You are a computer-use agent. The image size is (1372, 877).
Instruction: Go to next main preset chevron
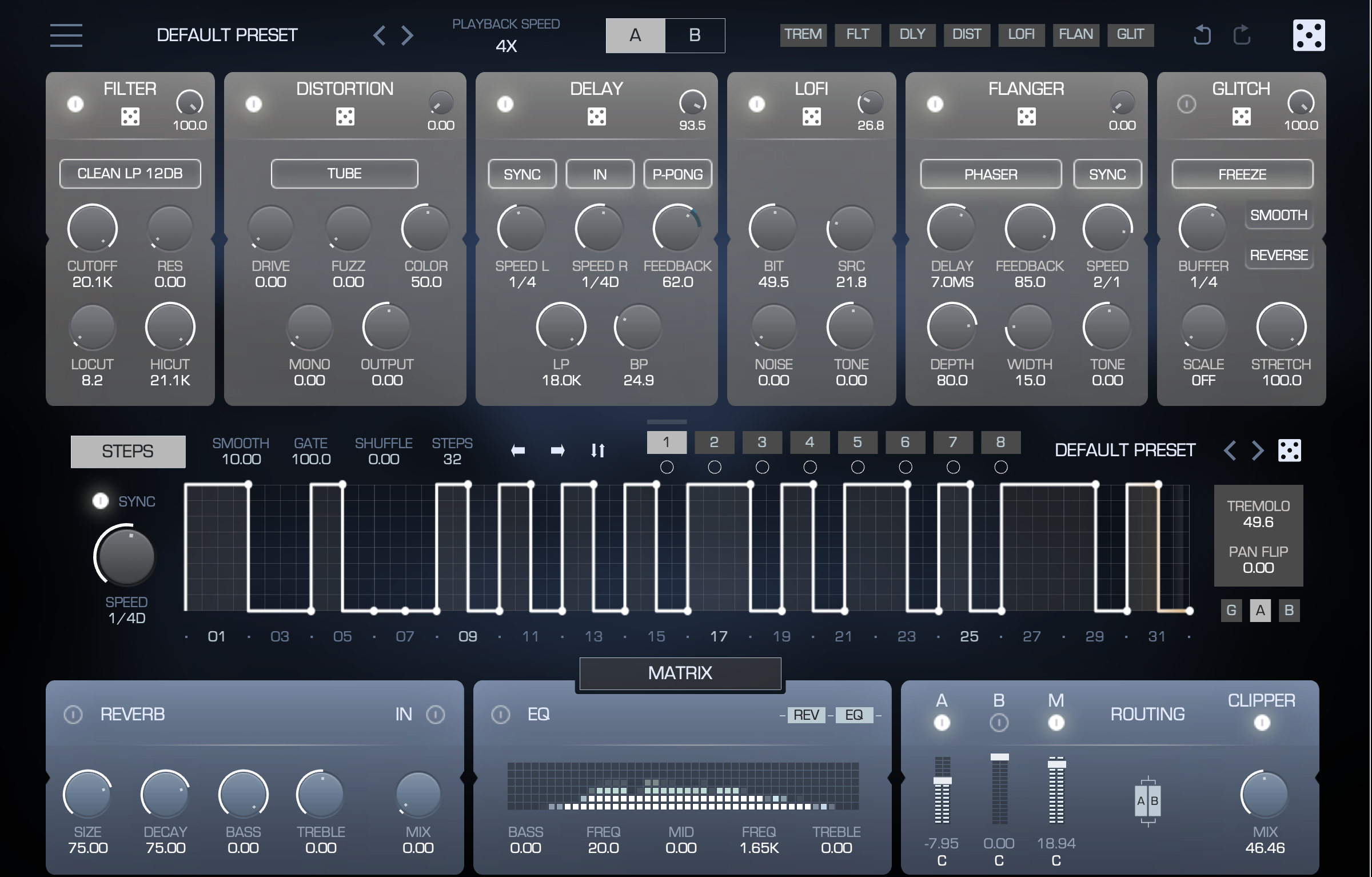pyautogui.click(x=407, y=35)
